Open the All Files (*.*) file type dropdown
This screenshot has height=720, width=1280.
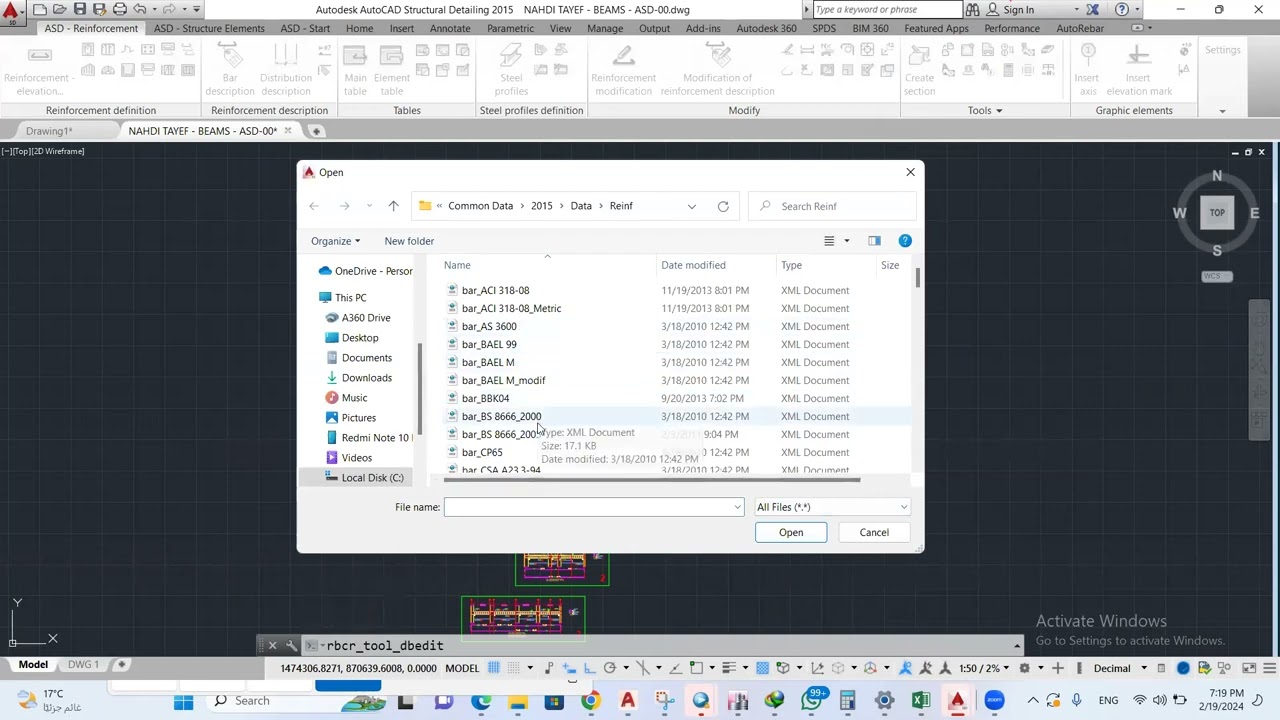point(832,507)
